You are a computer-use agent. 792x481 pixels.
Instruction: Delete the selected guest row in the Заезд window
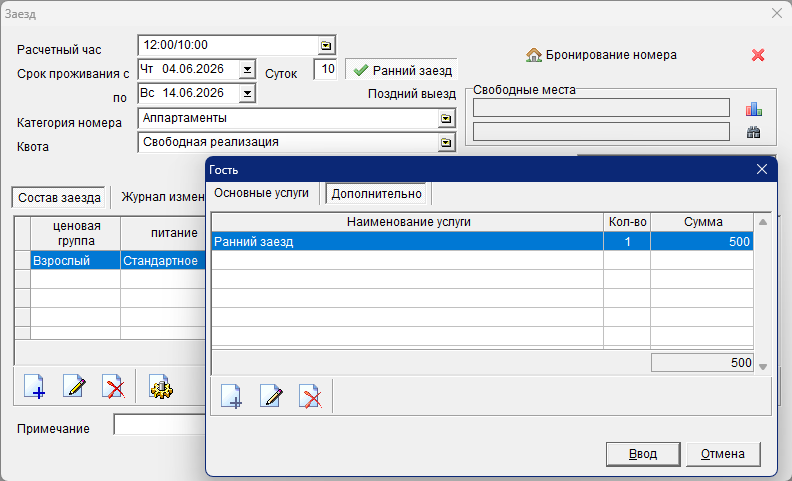click(x=113, y=387)
